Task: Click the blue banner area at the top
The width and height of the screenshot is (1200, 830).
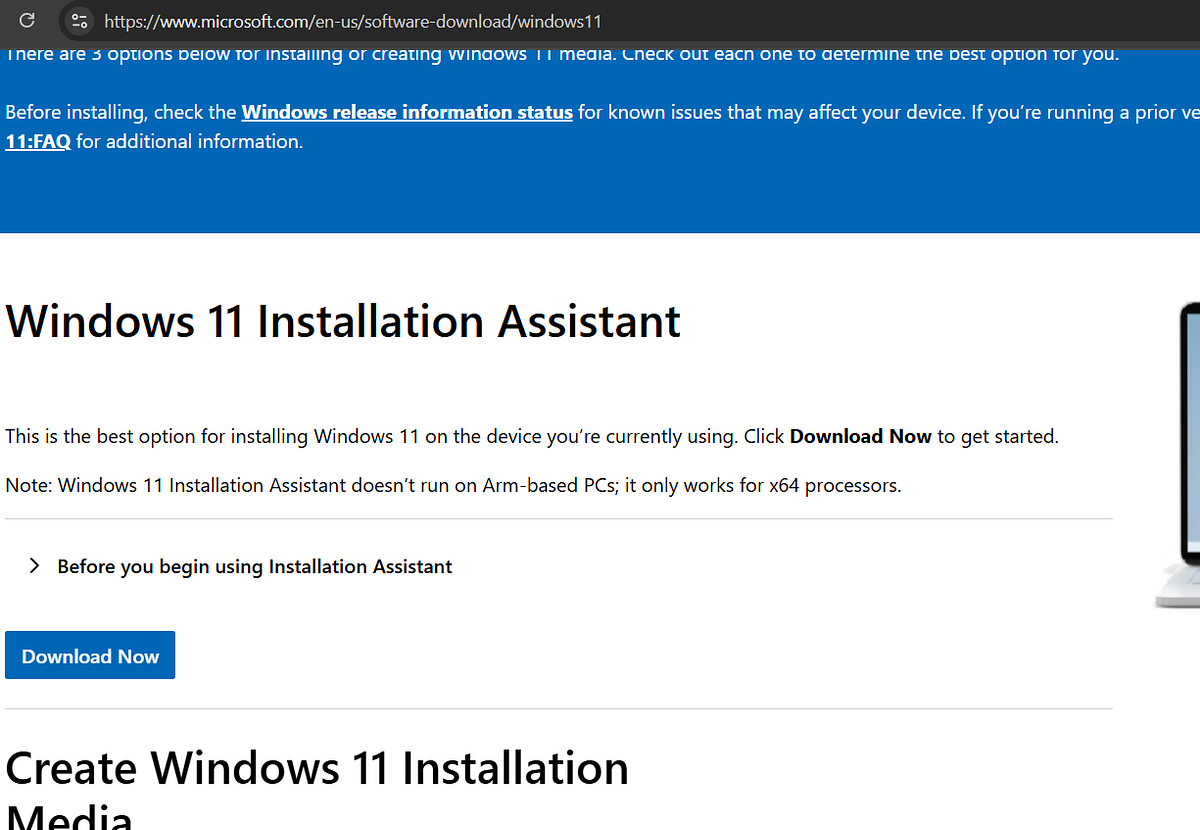Action: click(600, 190)
